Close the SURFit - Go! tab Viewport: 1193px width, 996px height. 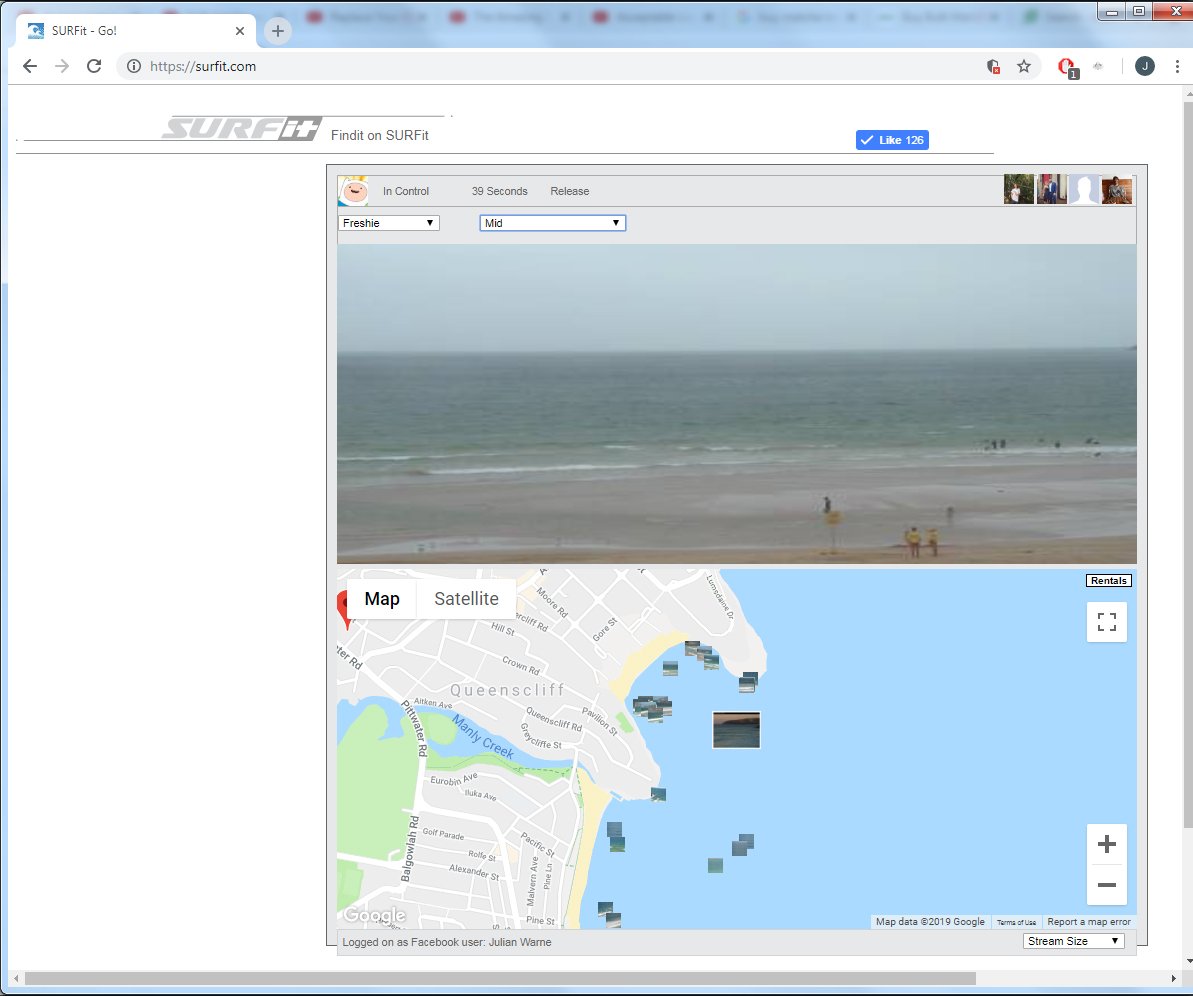pos(240,31)
